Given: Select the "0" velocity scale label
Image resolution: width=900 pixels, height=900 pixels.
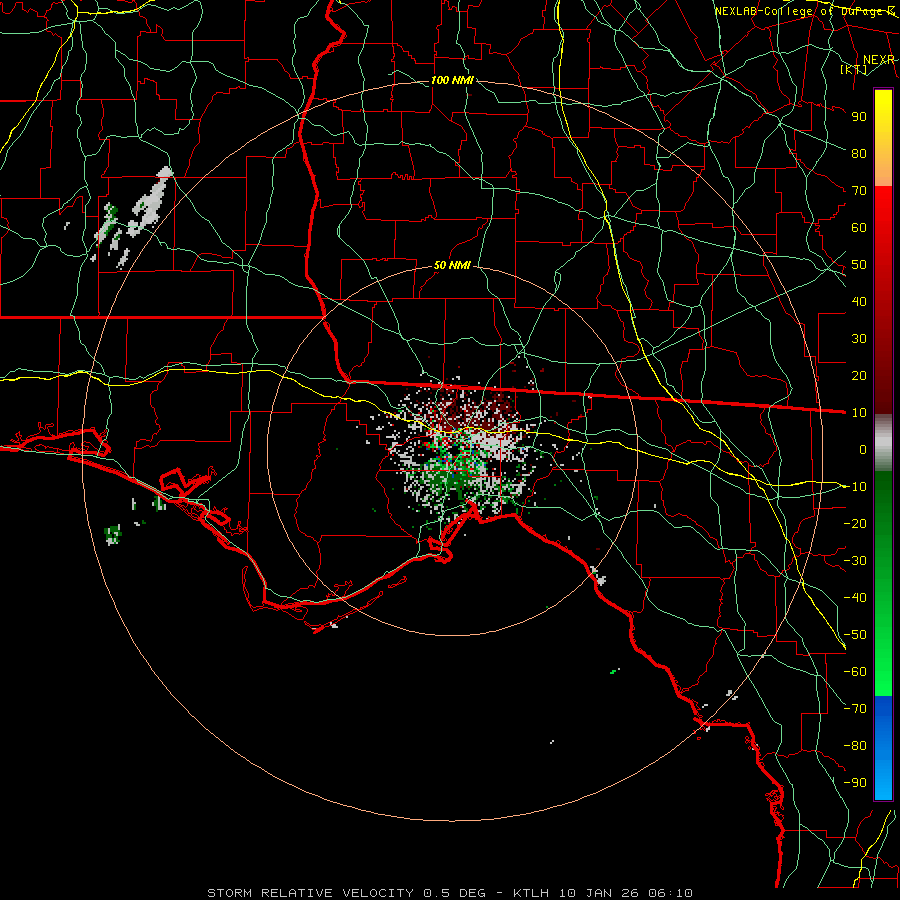Looking at the screenshot, I should tap(863, 449).
